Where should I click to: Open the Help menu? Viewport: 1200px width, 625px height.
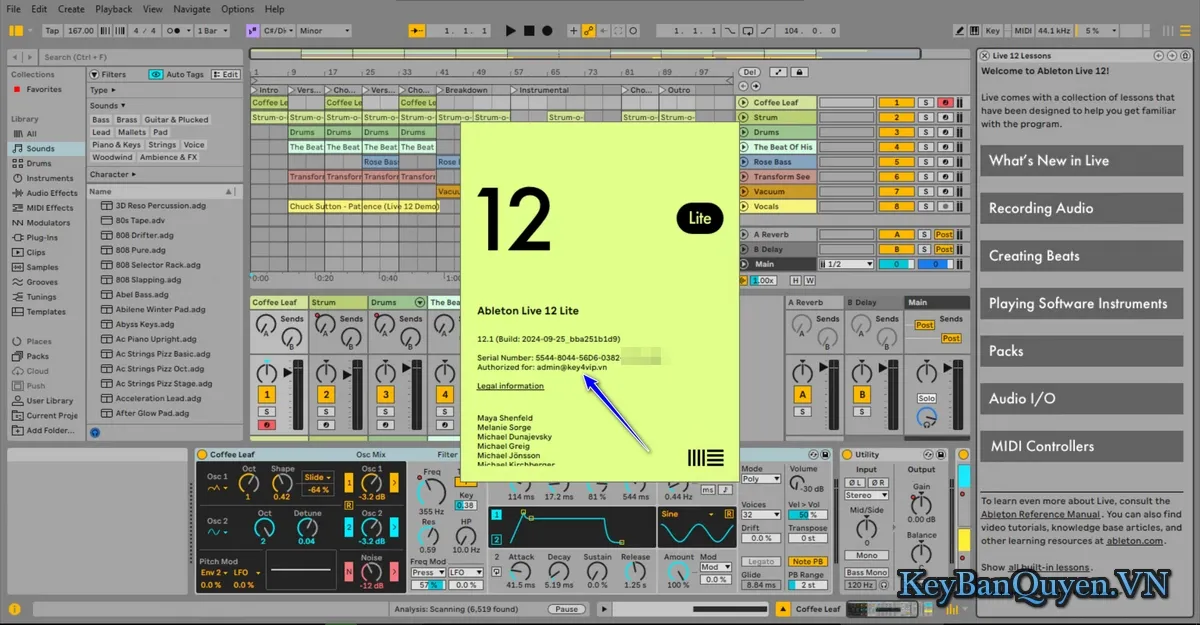pos(275,9)
